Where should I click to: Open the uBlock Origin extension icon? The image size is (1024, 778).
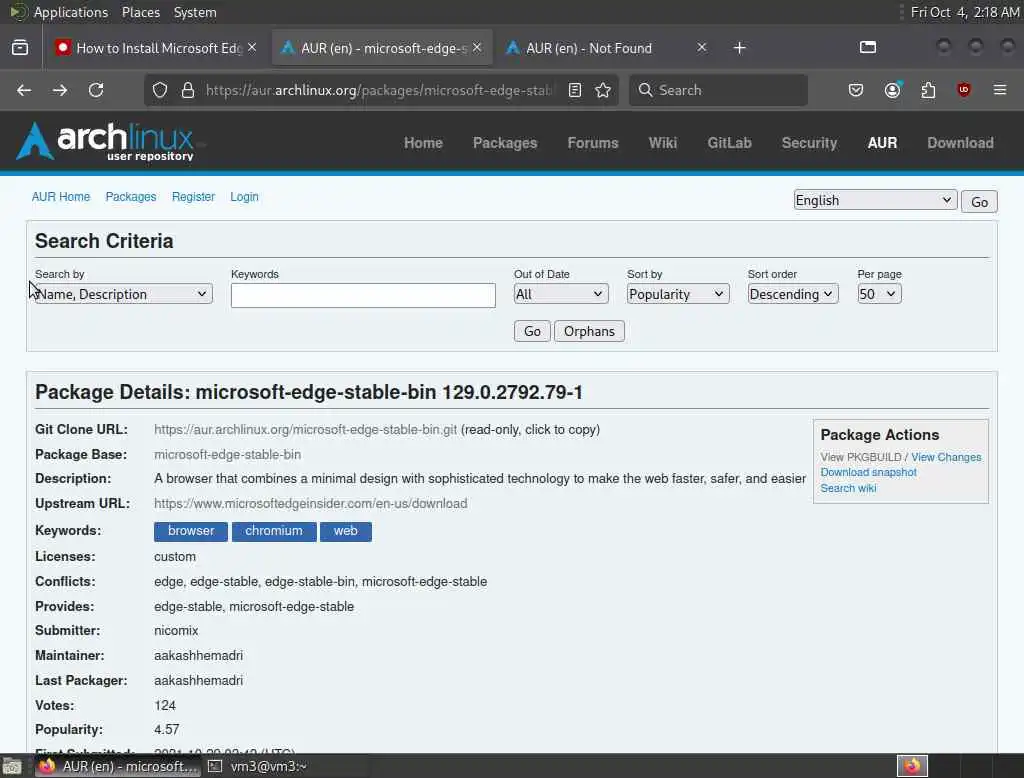point(963,90)
